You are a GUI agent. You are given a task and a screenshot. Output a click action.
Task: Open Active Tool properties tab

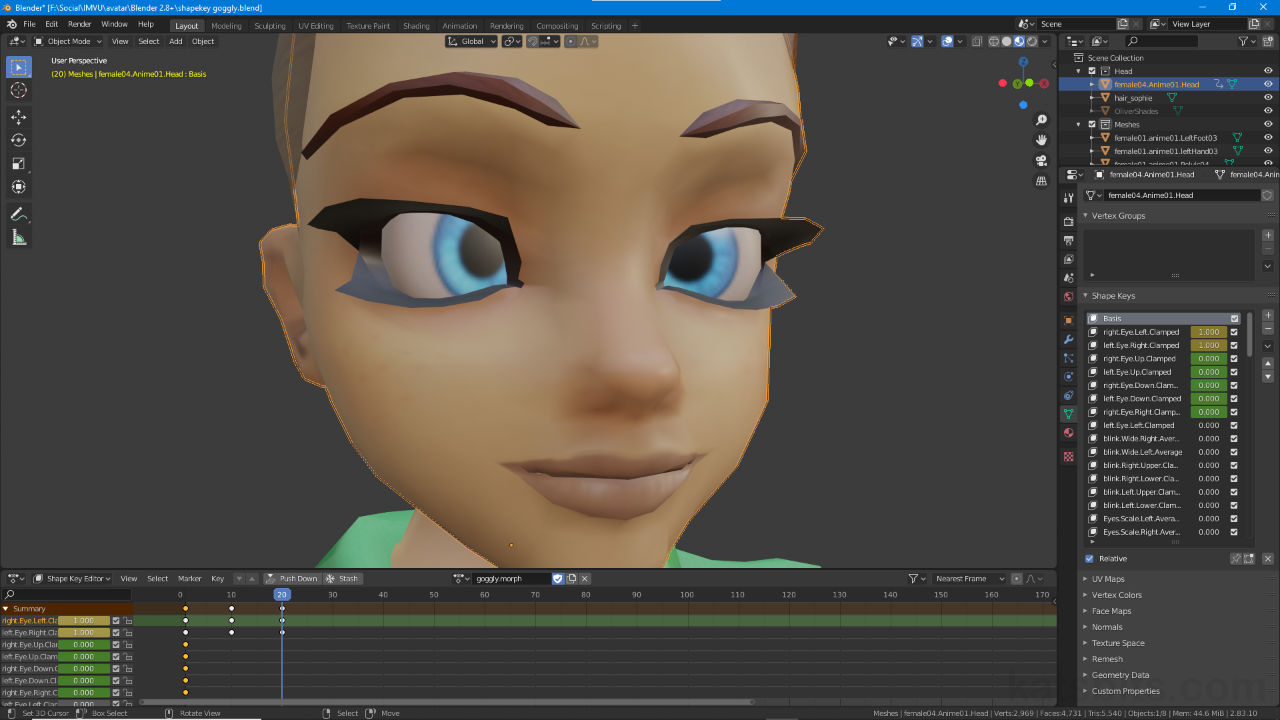point(1068,198)
